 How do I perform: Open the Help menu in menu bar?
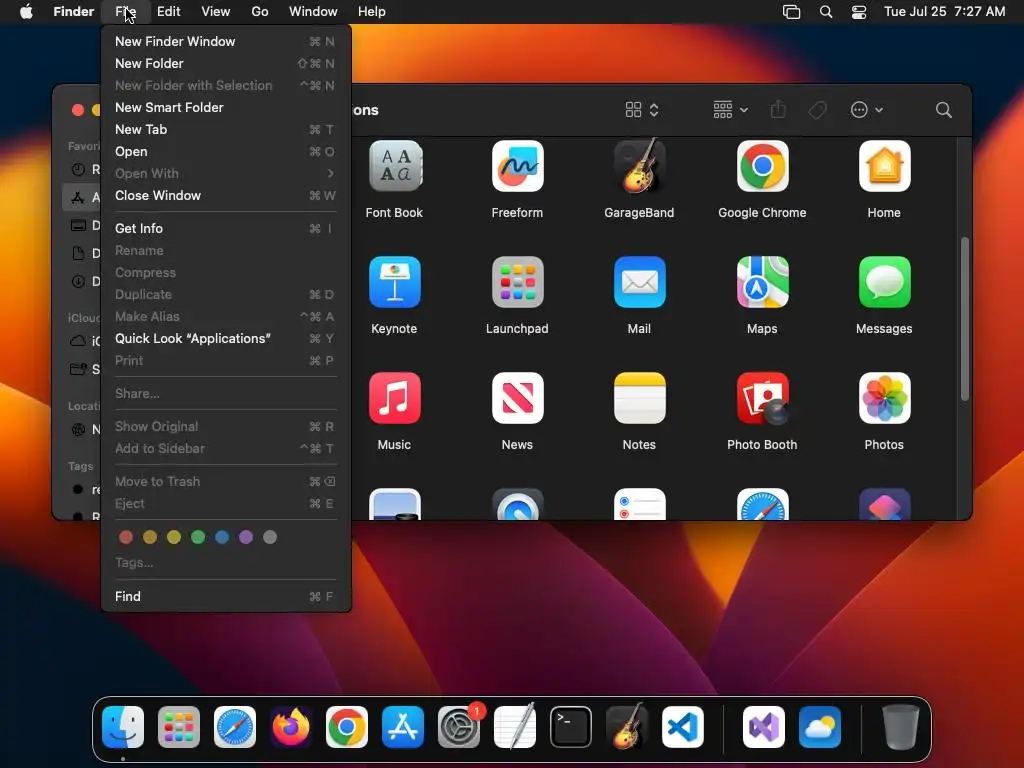click(x=372, y=12)
